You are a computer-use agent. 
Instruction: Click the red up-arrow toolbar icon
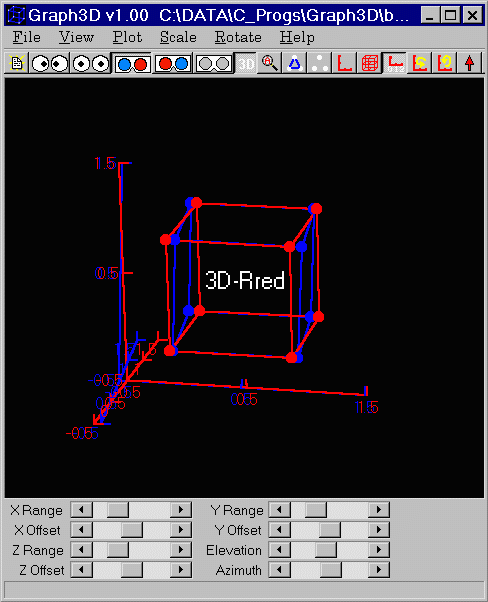[x=469, y=63]
